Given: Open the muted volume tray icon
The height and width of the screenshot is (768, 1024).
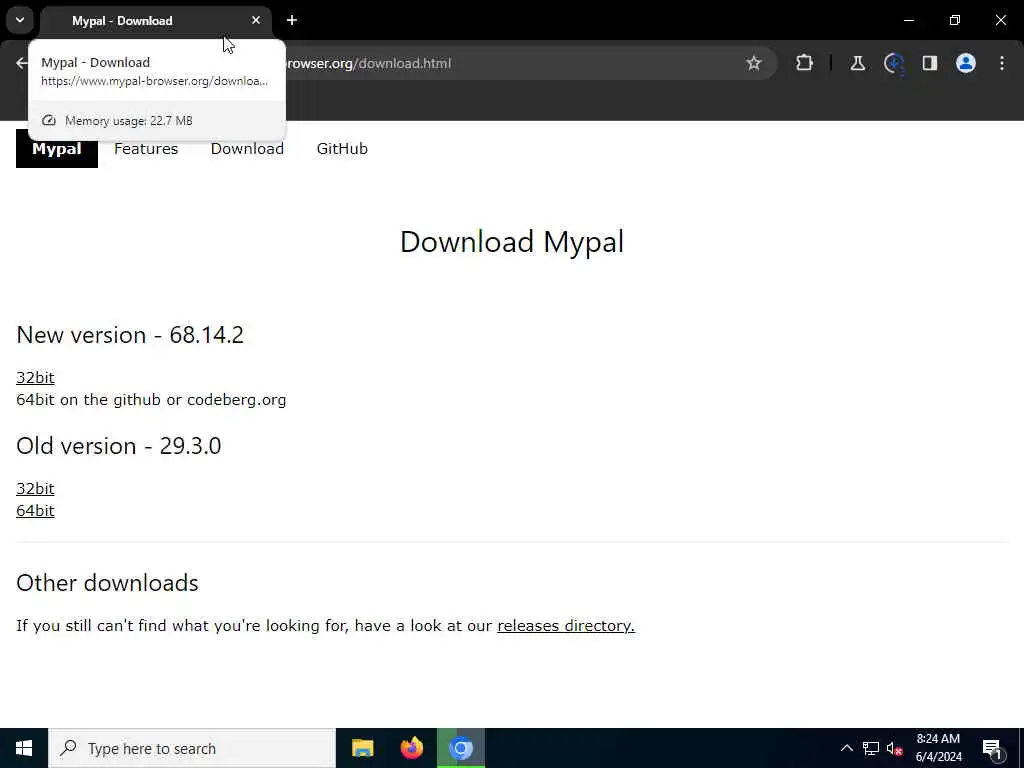Looking at the screenshot, I should (x=894, y=748).
